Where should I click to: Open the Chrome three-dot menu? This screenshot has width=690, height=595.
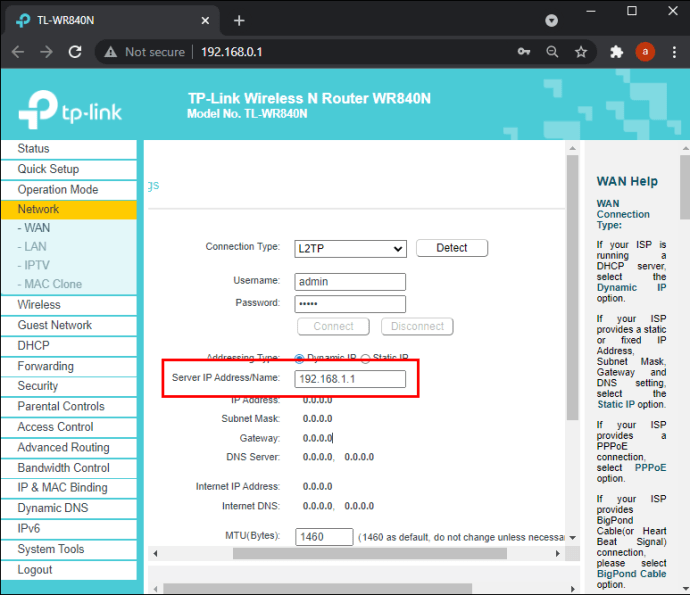coord(674,52)
